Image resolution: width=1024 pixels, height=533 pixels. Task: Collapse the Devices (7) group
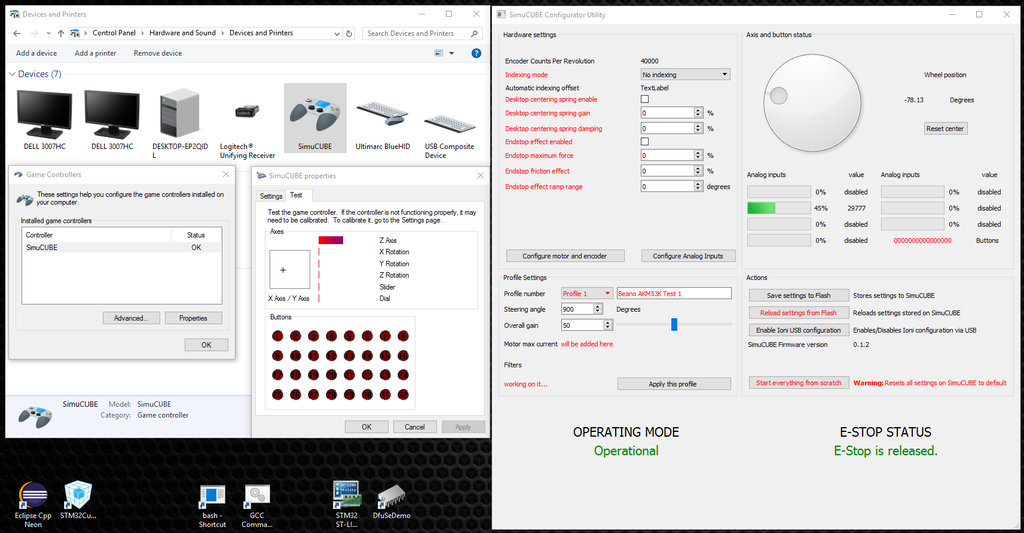pos(12,74)
